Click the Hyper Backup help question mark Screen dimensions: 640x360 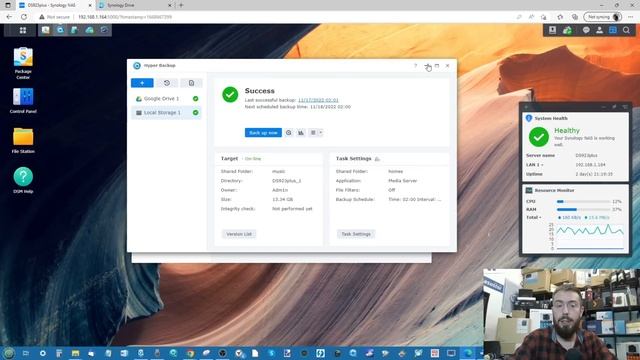coord(416,65)
